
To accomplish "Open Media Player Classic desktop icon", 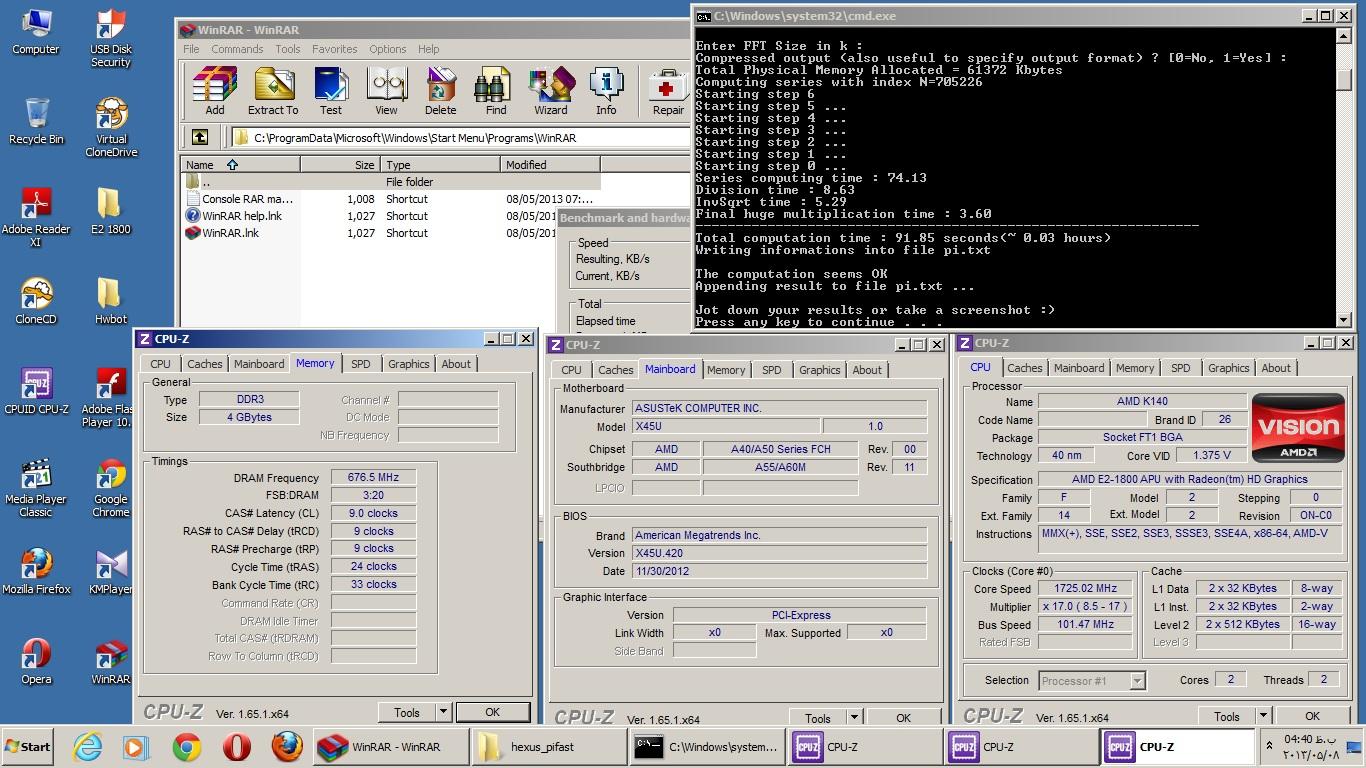I will pos(36,488).
